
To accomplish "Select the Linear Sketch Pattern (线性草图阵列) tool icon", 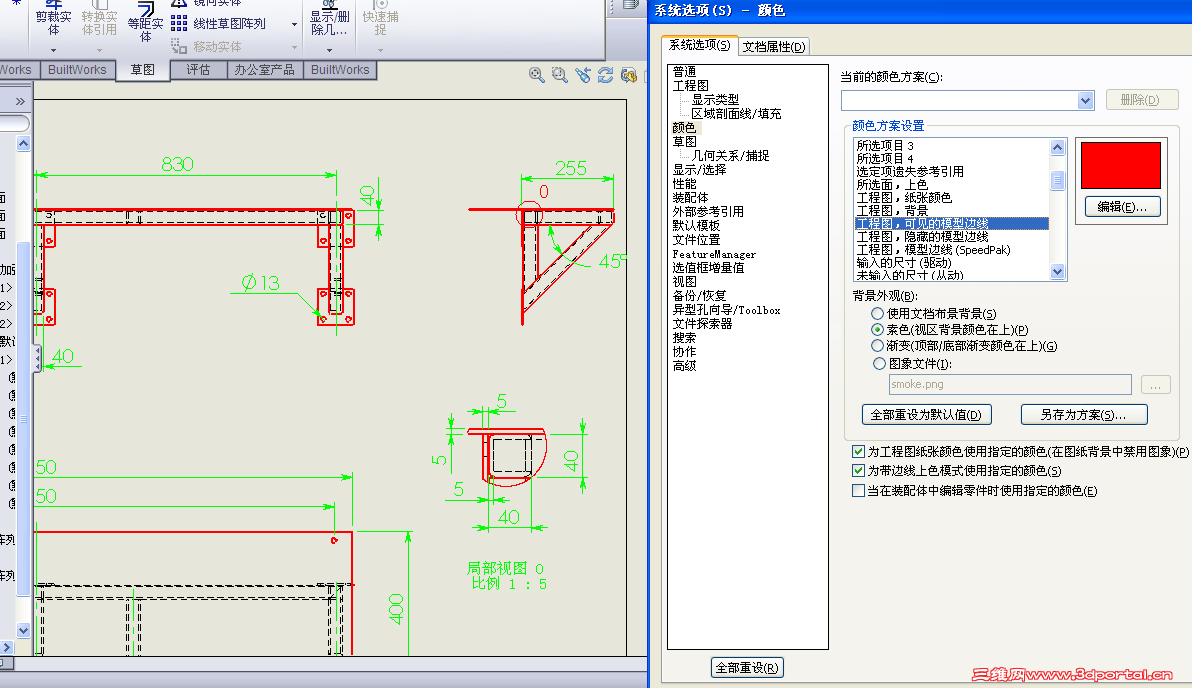I will pos(179,24).
